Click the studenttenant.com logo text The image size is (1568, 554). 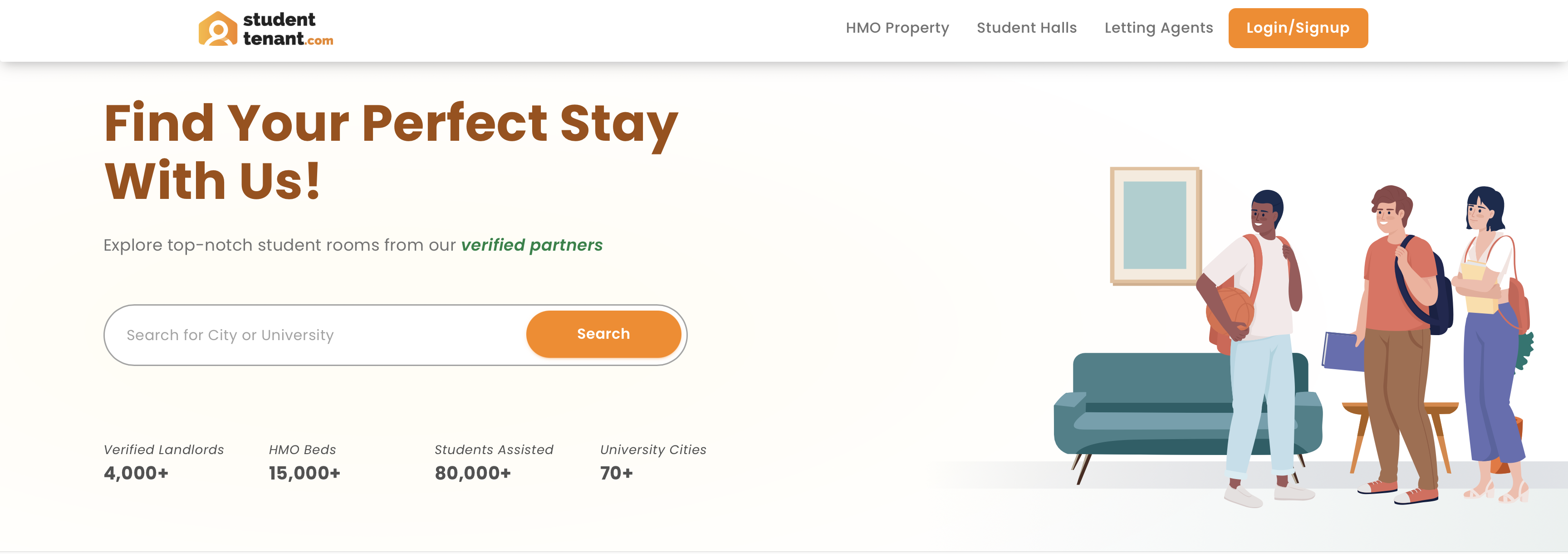click(x=287, y=29)
